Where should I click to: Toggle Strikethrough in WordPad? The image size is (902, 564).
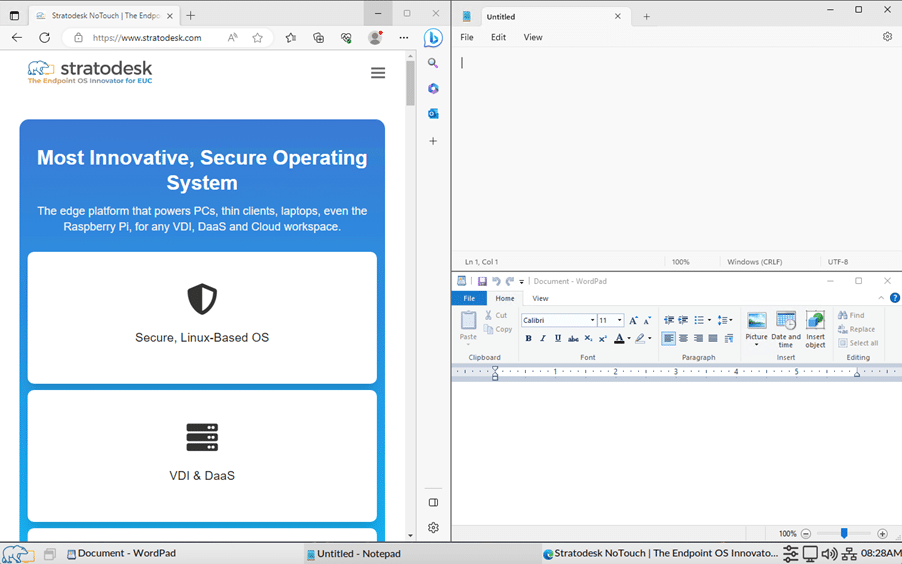pyautogui.click(x=573, y=338)
